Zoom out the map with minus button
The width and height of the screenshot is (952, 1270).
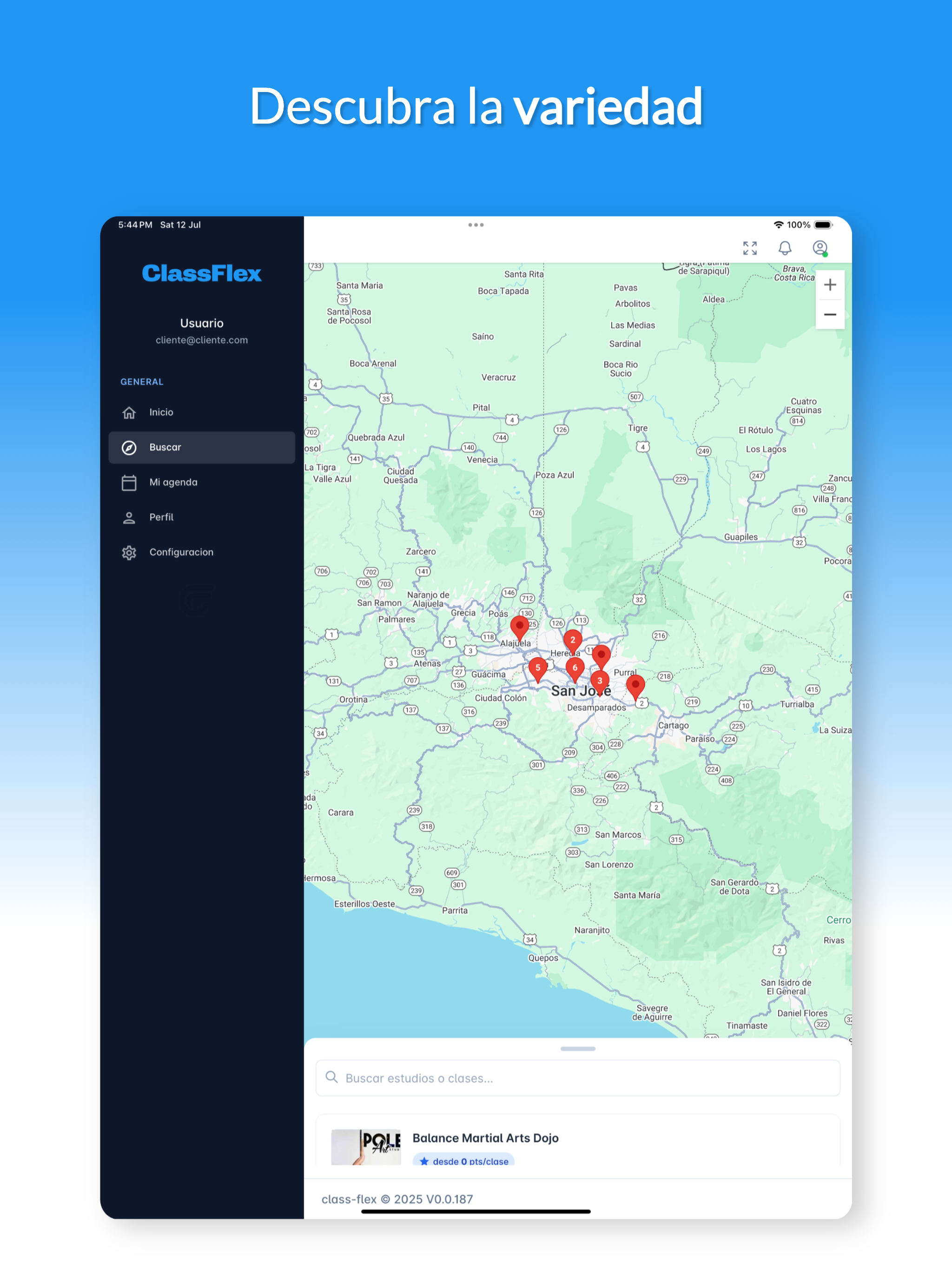pos(830,315)
